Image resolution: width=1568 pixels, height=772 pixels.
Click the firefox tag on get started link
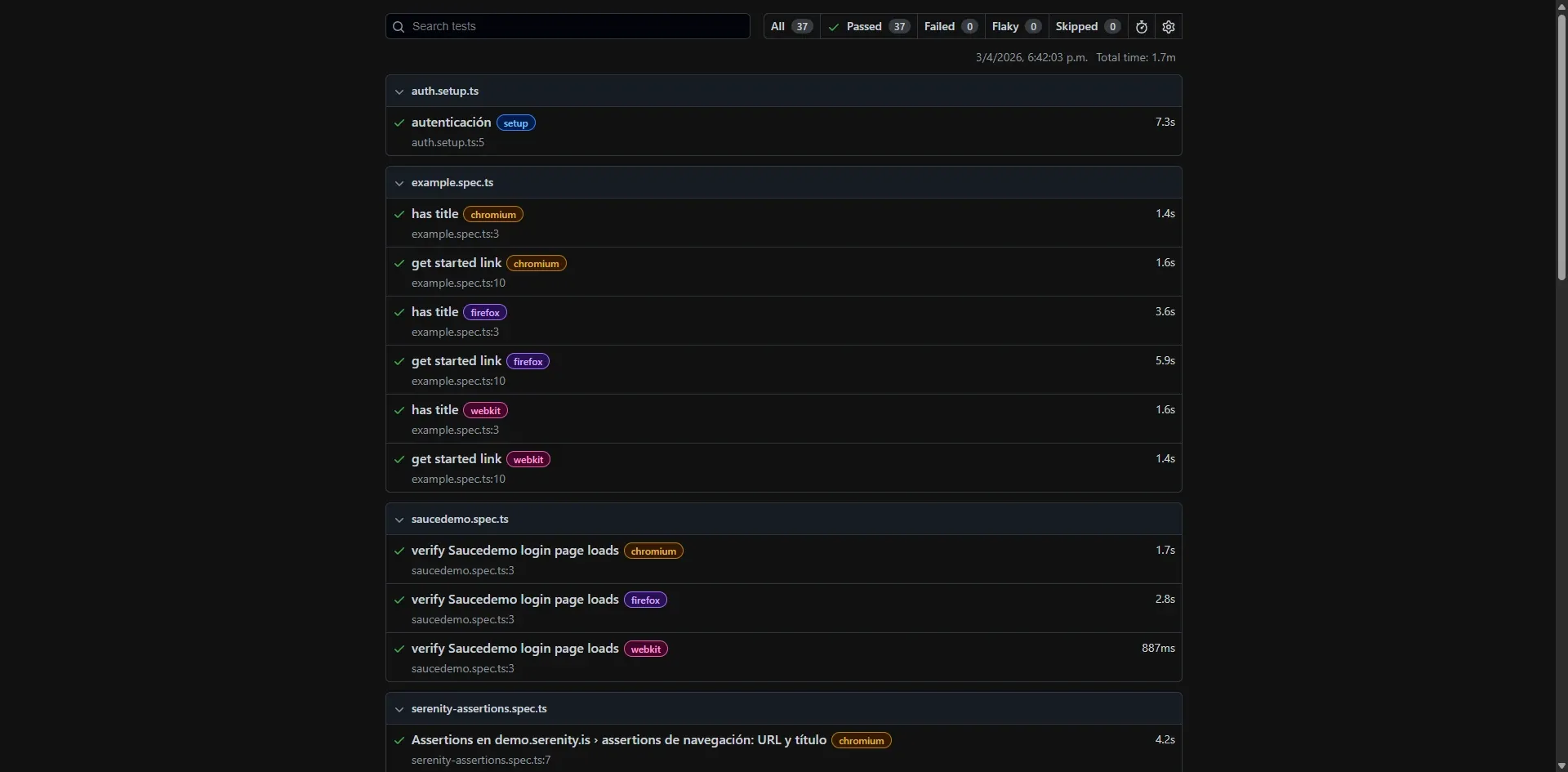coord(528,362)
